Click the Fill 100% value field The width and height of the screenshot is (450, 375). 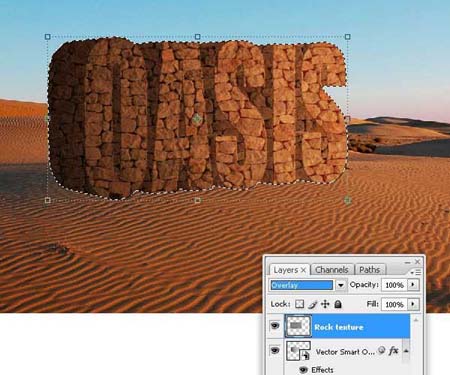pos(394,304)
